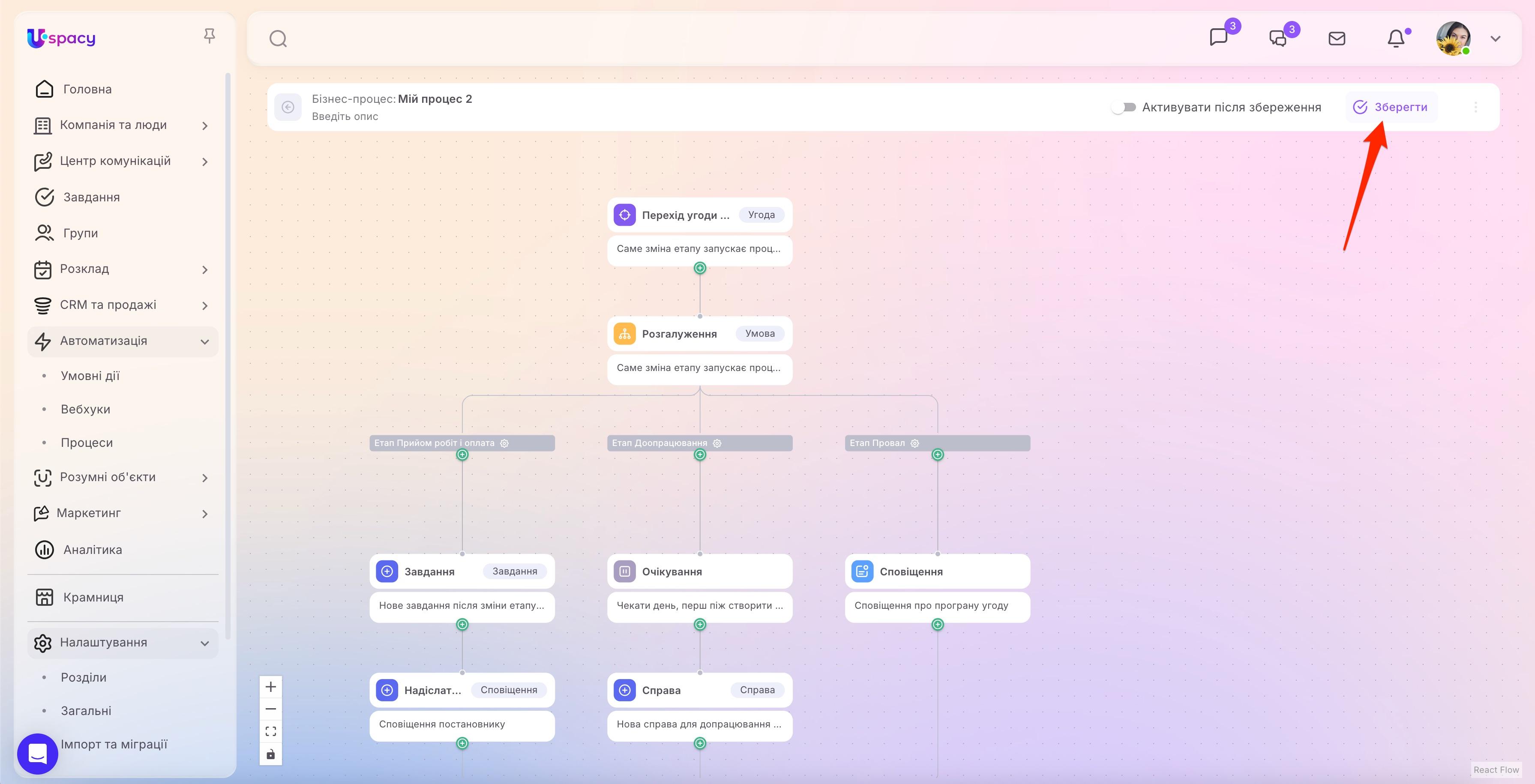
Task: Toggle the sidebar pin icon
Action: click(209, 36)
